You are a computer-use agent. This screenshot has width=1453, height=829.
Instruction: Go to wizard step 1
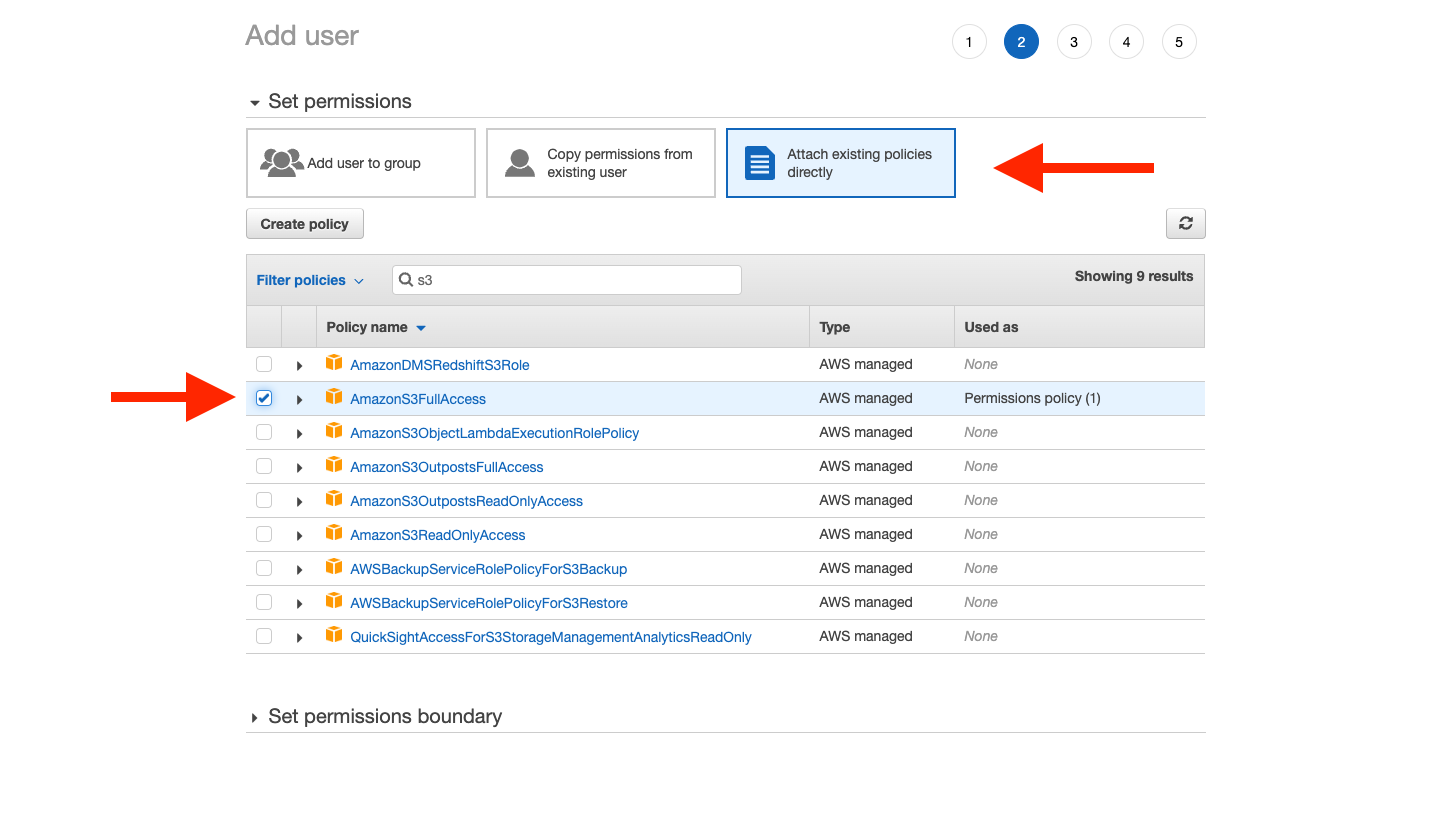pos(969,42)
